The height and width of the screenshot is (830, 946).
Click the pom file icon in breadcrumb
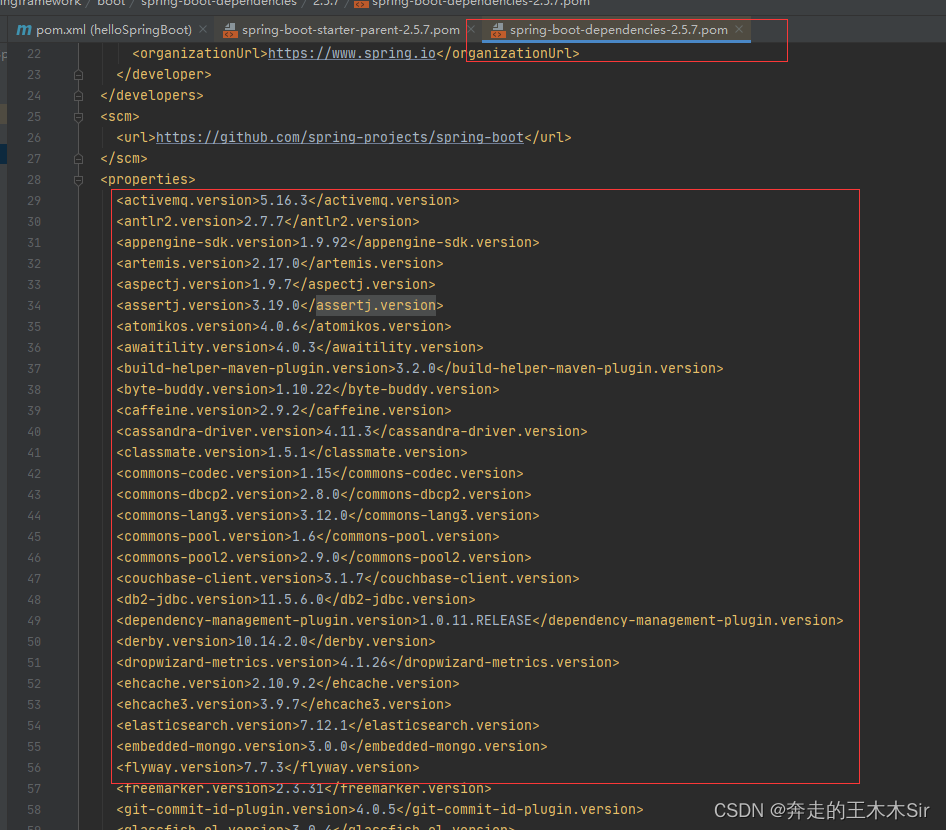coord(361,3)
